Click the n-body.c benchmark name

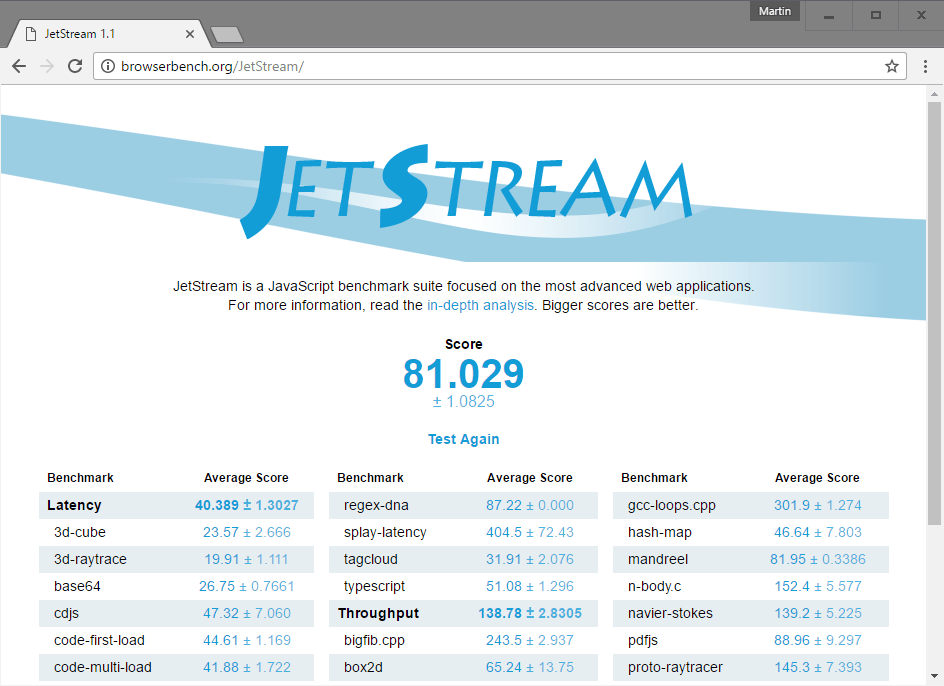click(654, 587)
